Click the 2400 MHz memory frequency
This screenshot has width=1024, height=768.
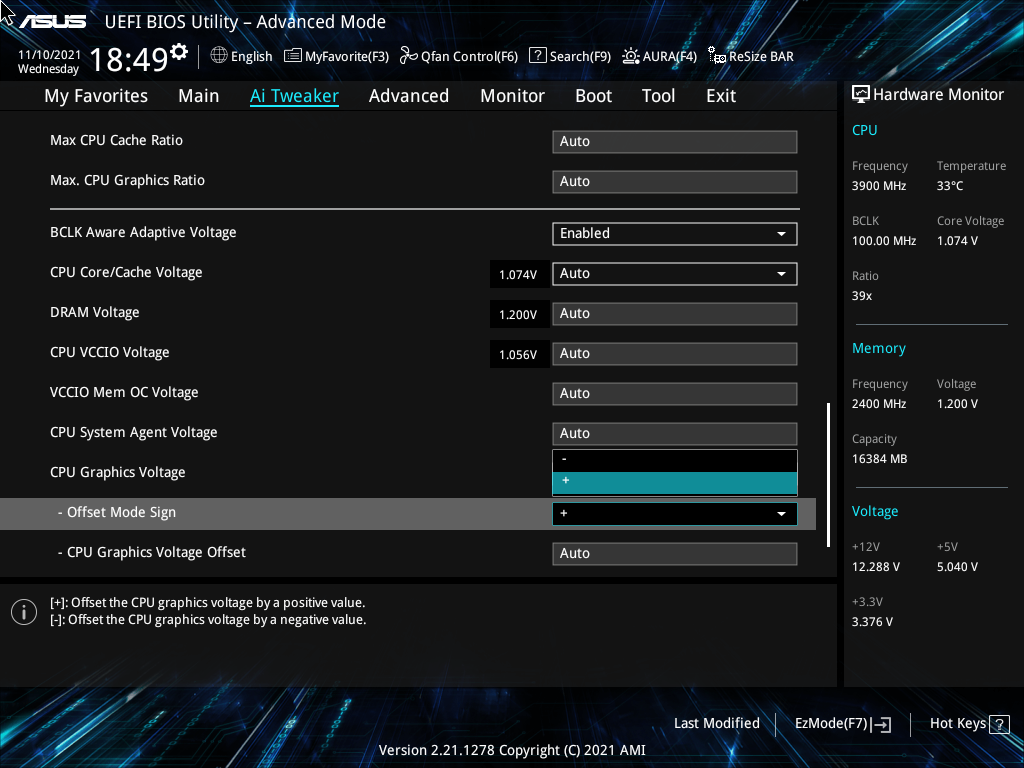coord(879,404)
